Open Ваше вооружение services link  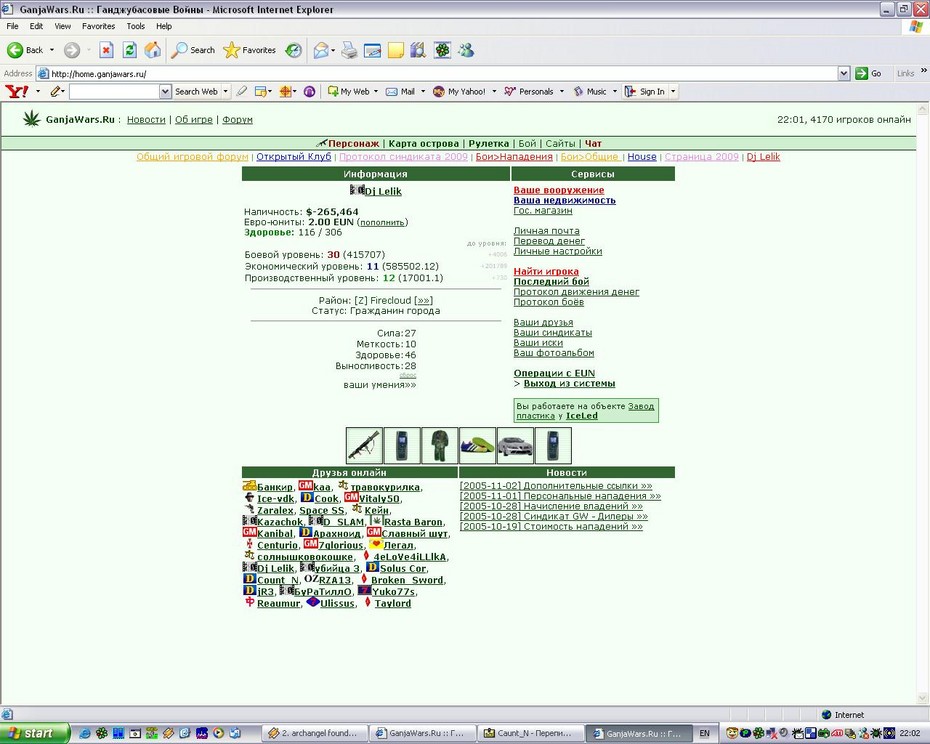pos(559,190)
